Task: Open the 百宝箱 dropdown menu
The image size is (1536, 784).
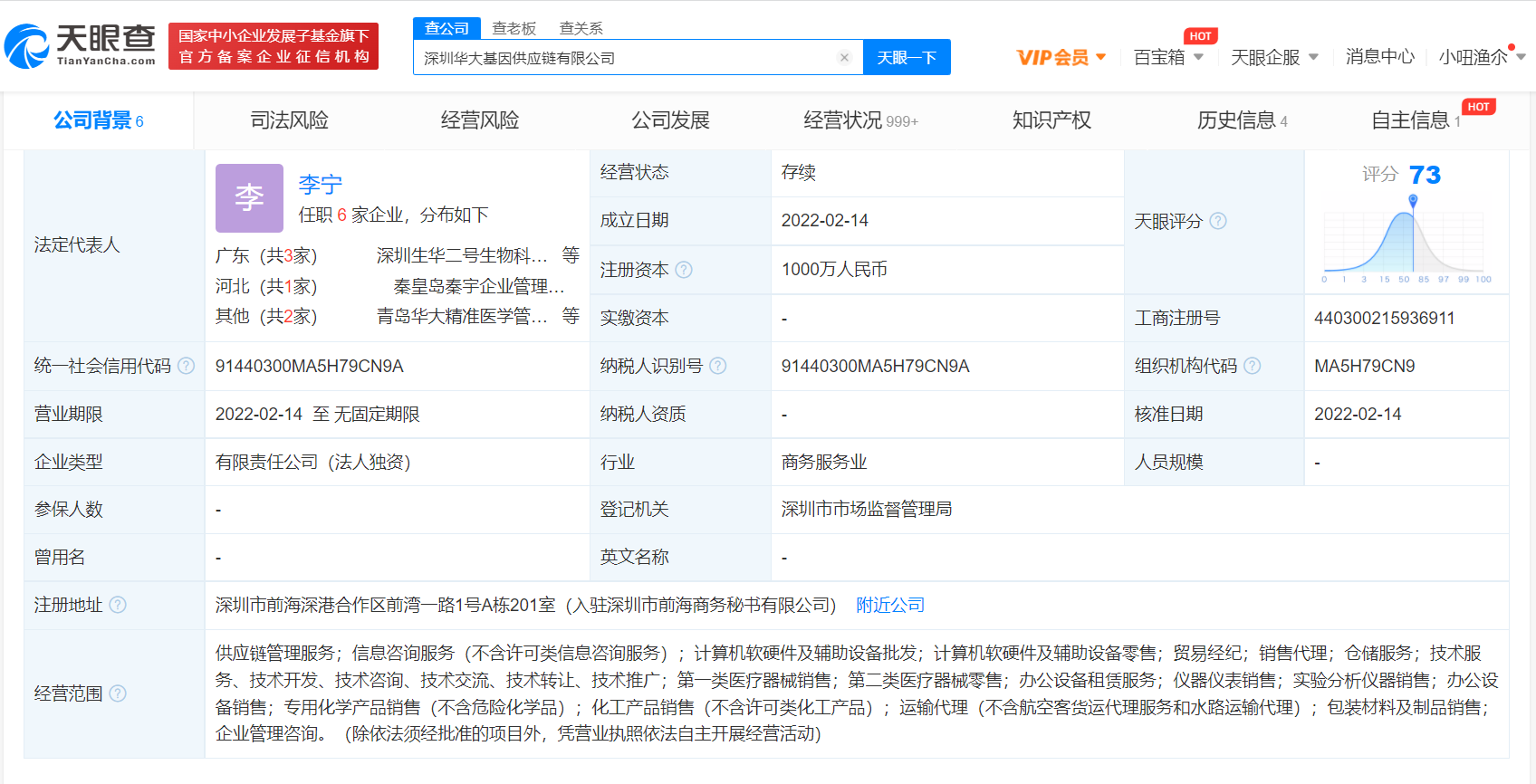Action: pos(1168,57)
